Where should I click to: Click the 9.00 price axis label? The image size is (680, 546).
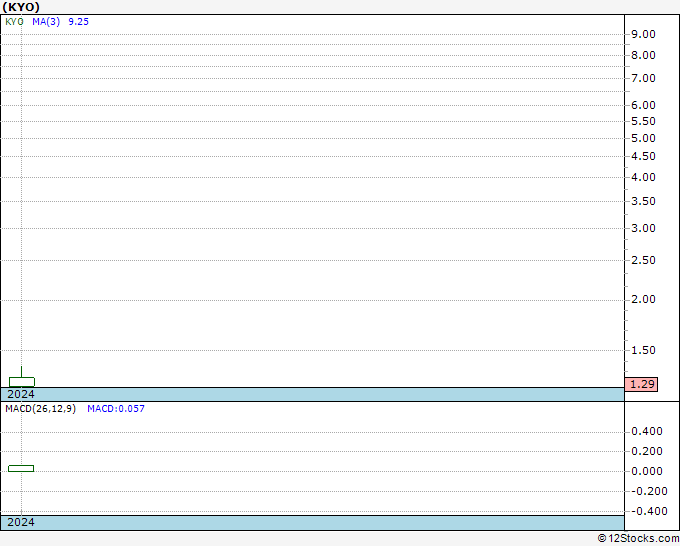(x=643, y=34)
